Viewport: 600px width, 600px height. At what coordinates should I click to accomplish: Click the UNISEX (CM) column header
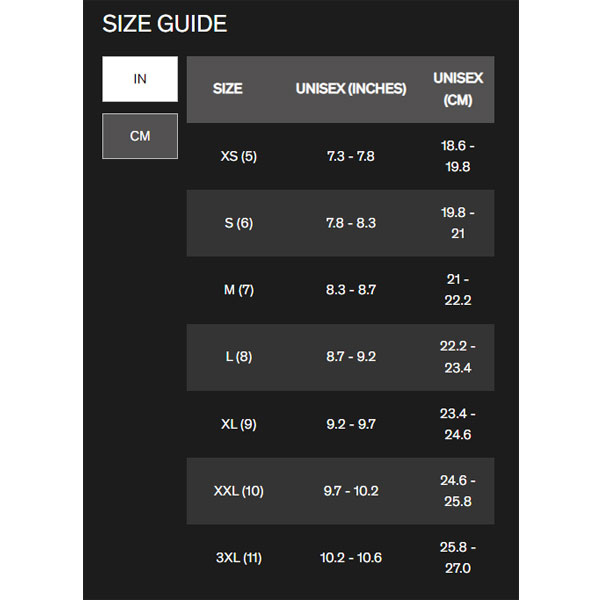[x=458, y=89]
